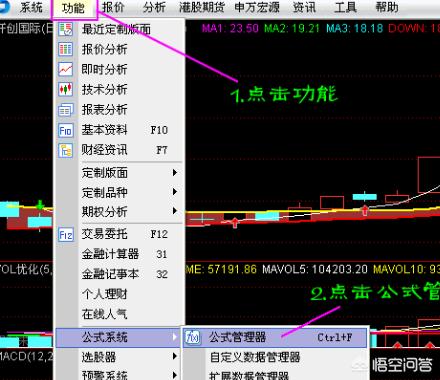
Task: Open the 功能 menu in menu bar
Action: (x=74, y=8)
